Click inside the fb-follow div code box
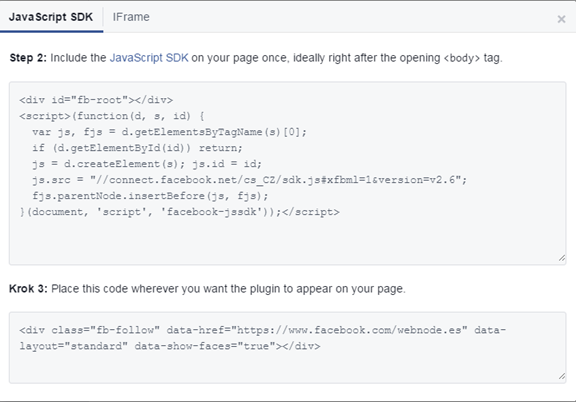This screenshot has width=576, height=402. pos(288,348)
